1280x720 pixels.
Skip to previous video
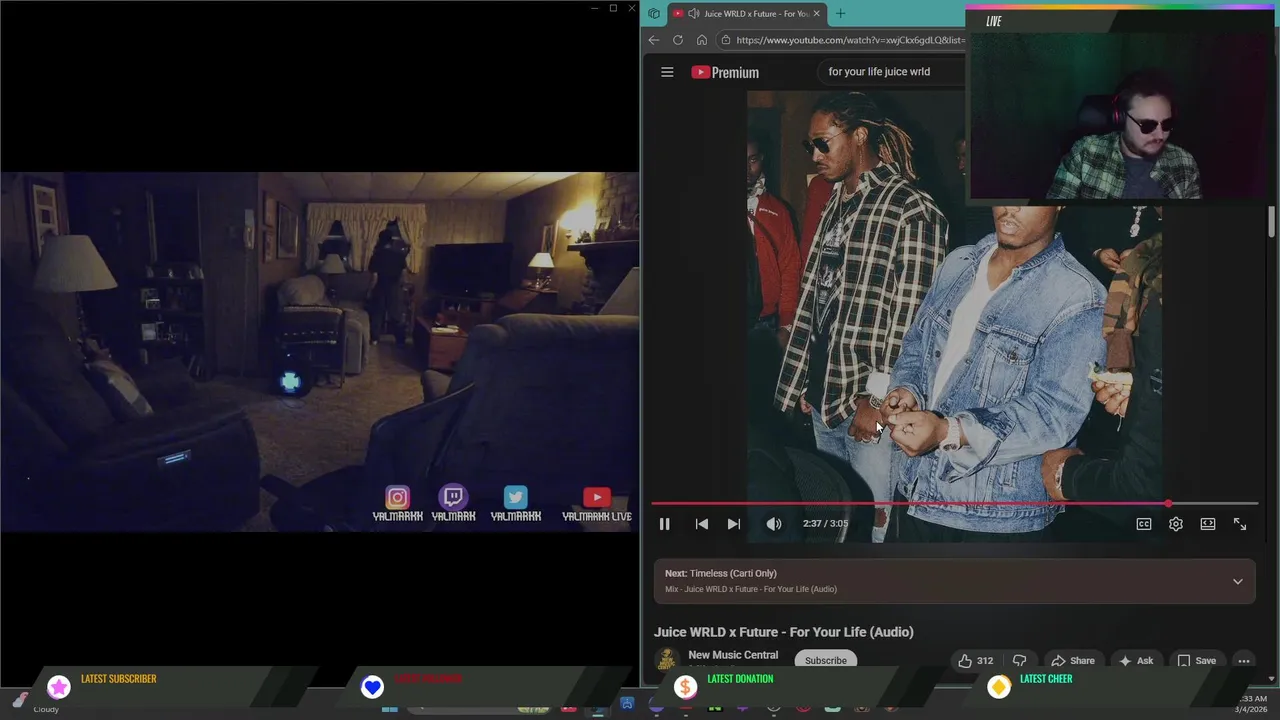[x=702, y=524]
